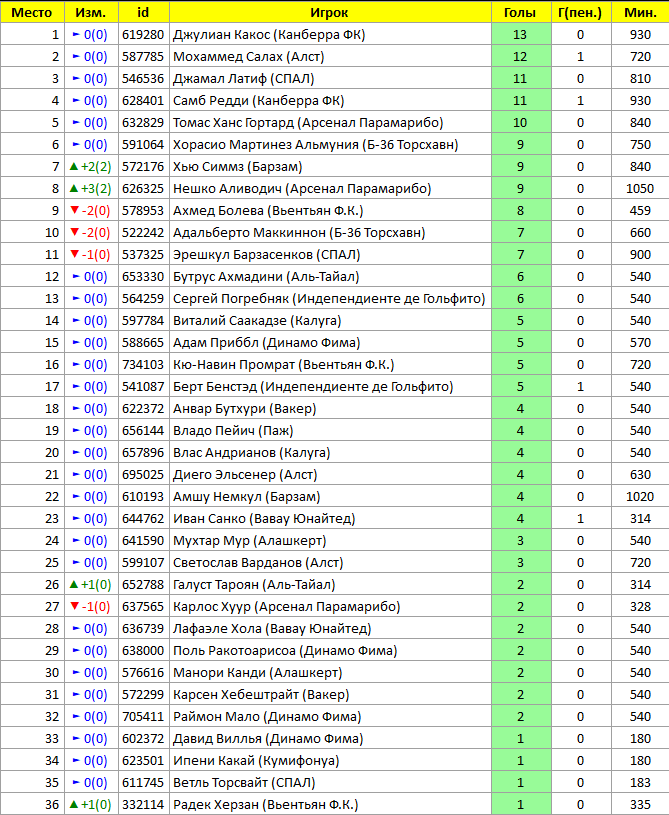Click the red down arrow in Адальберто Маккиннон row
Viewport: 669px width, 815px height.
tap(74, 232)
